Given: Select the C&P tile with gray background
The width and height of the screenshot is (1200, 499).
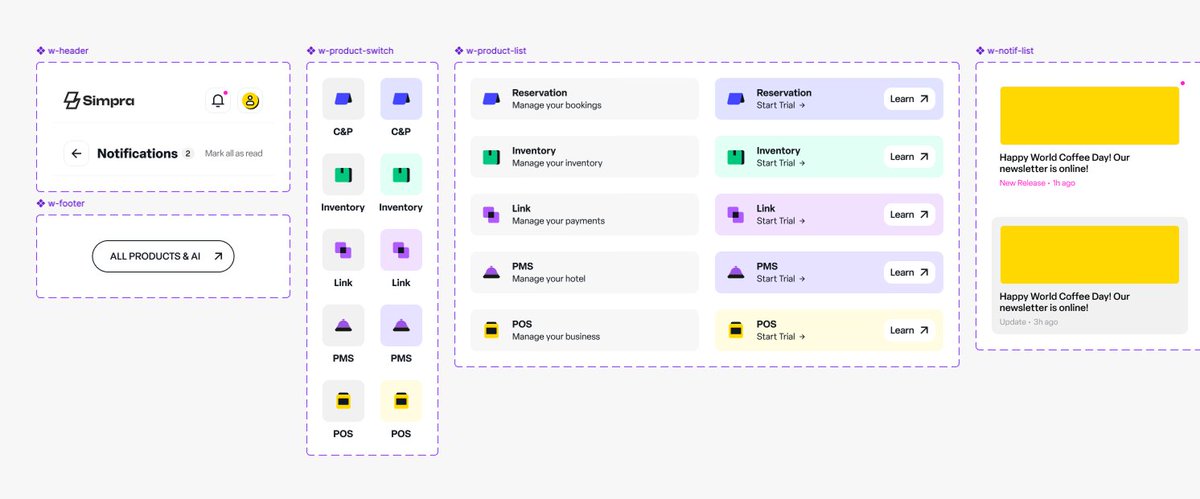Looking at the screenshot, I should 343,99.
